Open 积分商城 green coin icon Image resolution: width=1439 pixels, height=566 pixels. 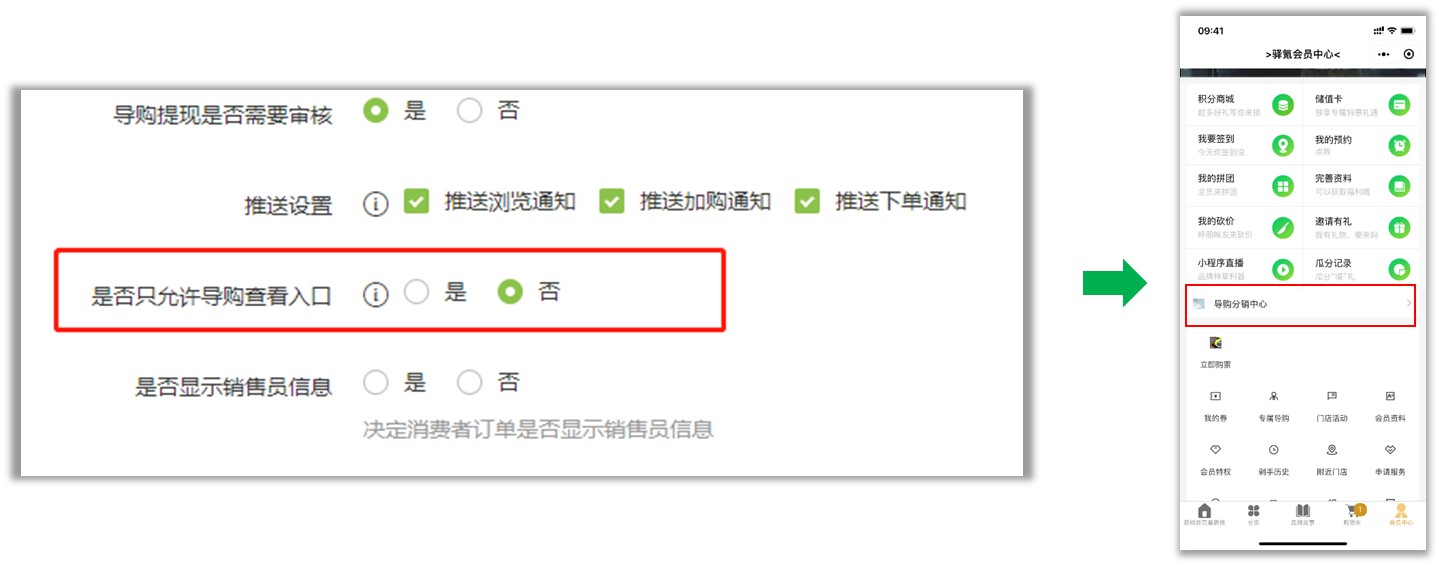(x=1282, y=105)
